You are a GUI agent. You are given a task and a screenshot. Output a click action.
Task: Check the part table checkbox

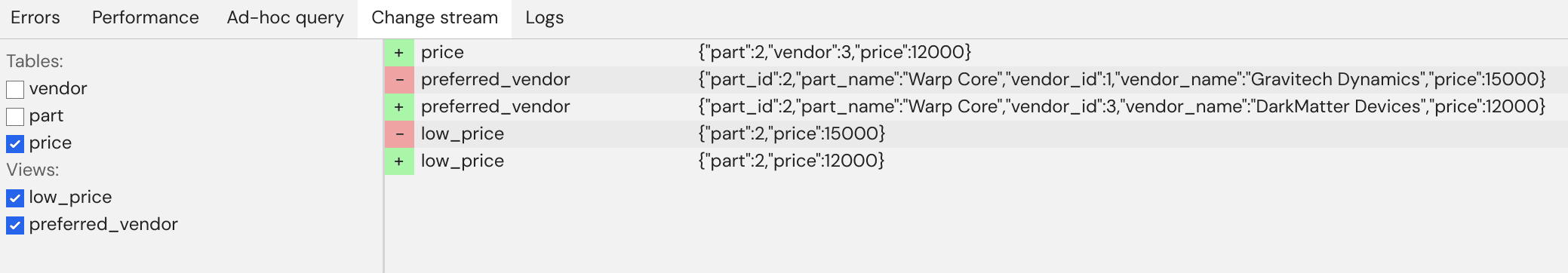point(15,117)
